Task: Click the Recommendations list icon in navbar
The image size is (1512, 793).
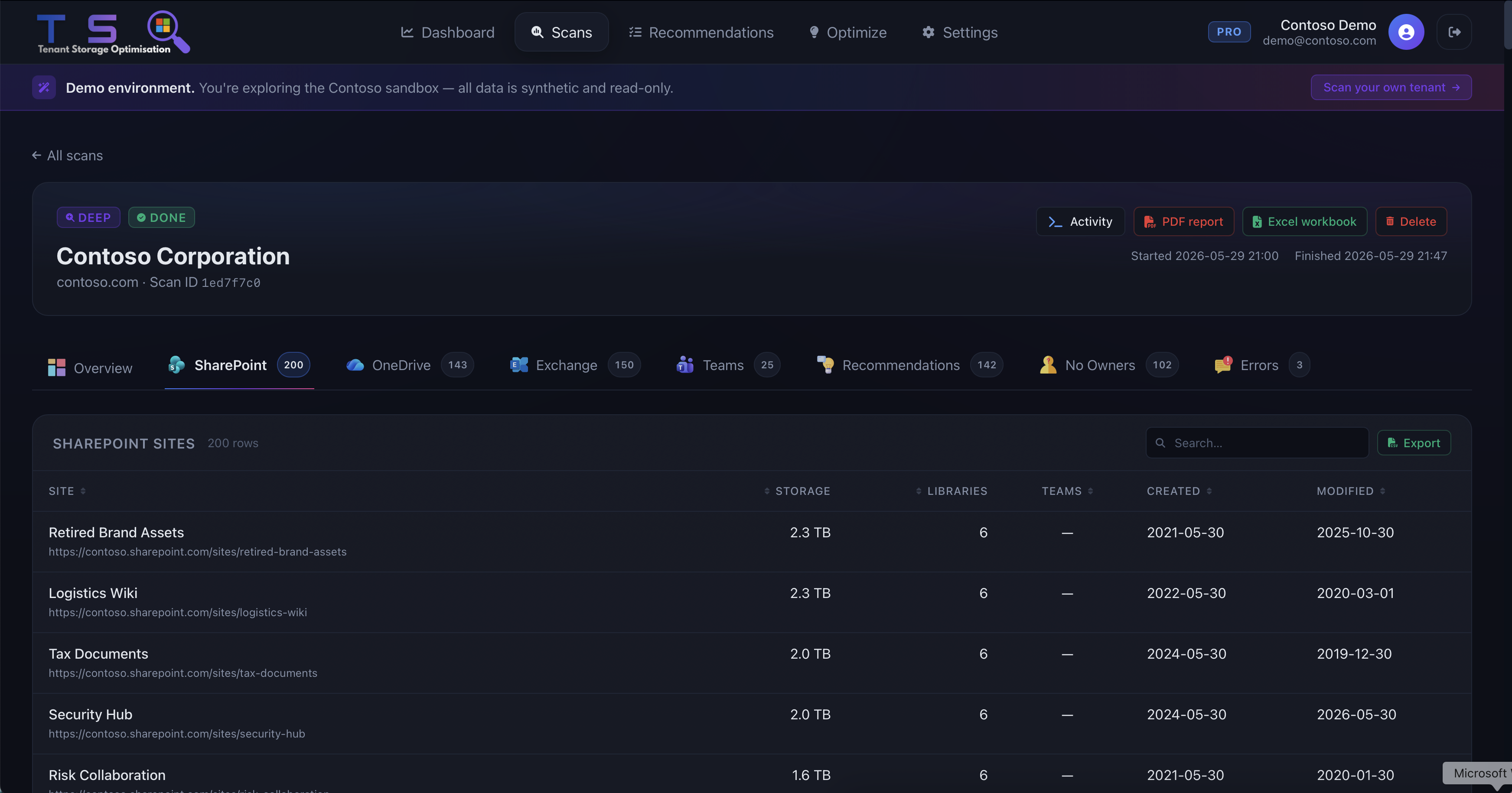Action: pyautogui.click(x=635, y=32)
